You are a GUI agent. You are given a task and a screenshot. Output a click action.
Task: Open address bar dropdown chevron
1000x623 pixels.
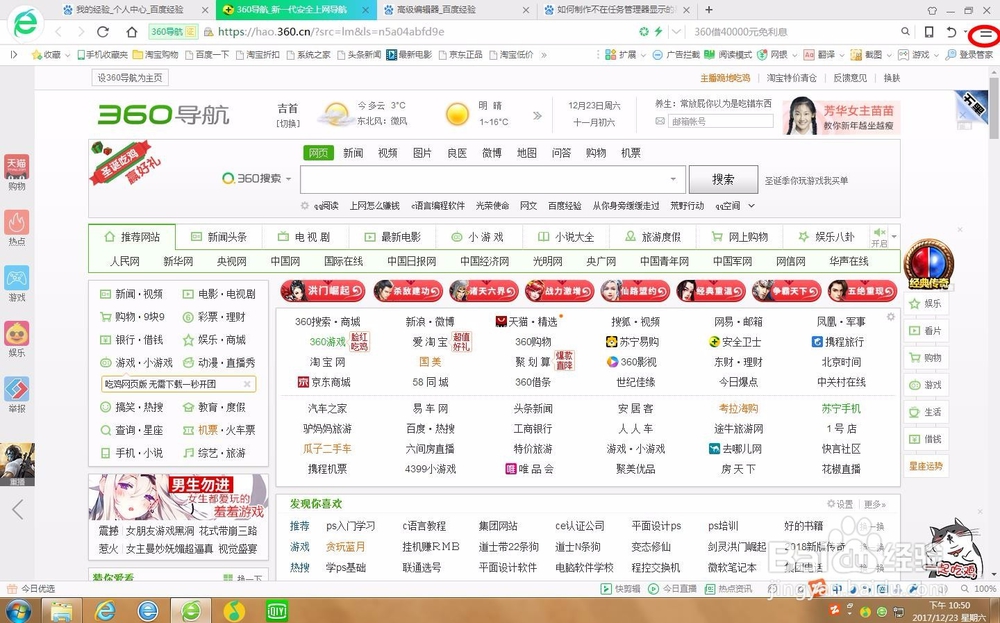676,32
